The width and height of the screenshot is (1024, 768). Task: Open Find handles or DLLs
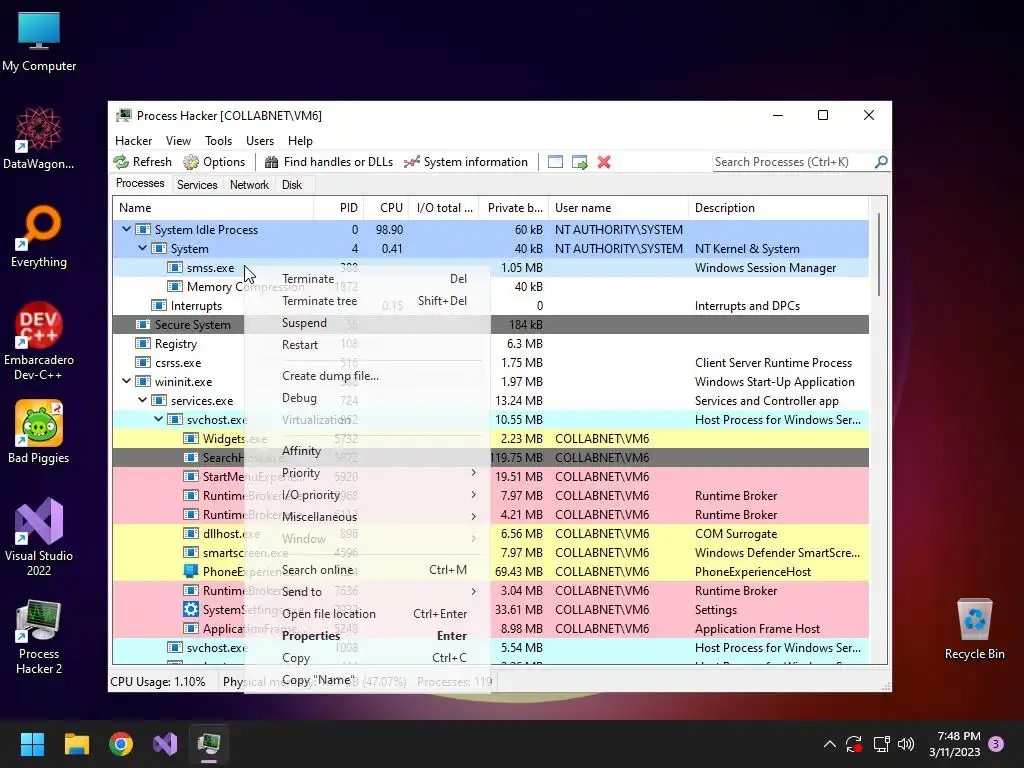click(329, 162)
